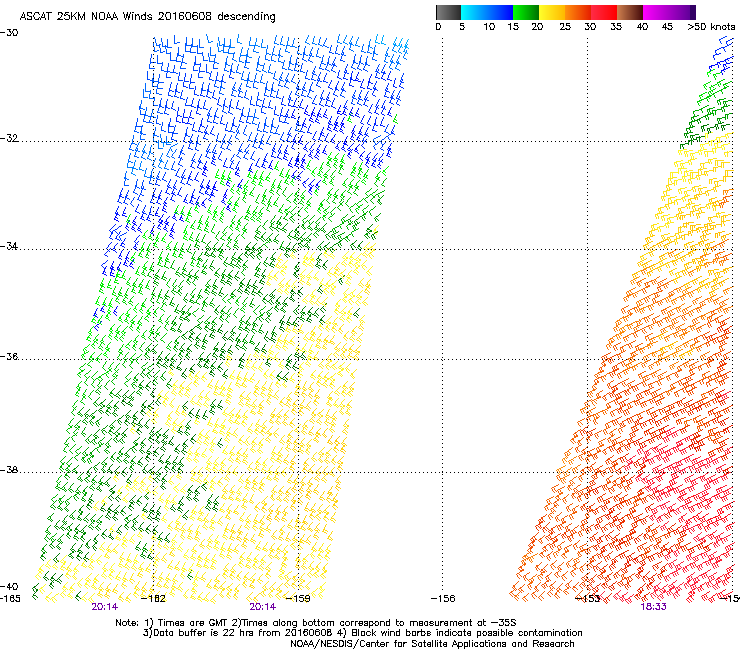Click the gray 0-5 knots color segment
Viewport: 740px width, 650px height.
[x=448, y=12]
